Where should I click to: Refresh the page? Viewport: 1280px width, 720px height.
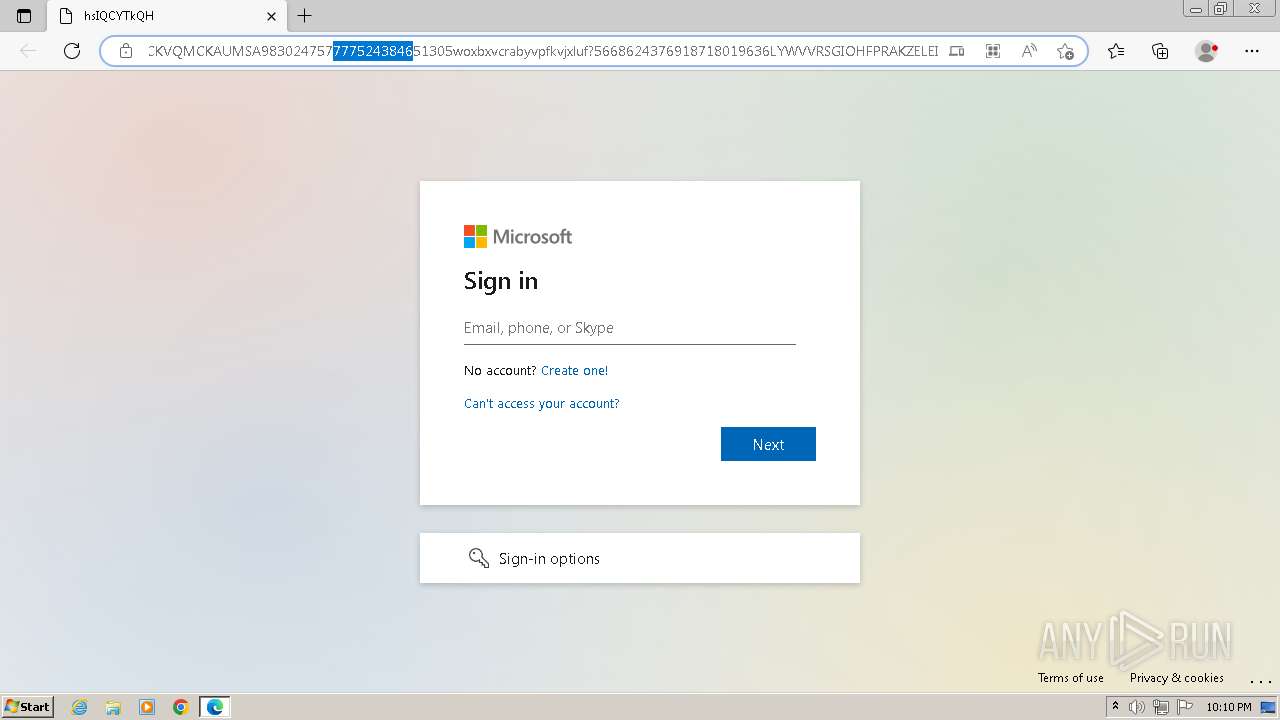click(72, 51)
